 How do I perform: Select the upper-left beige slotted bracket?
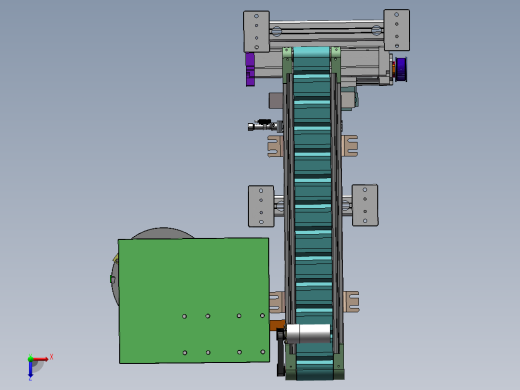tap(275, 146)
